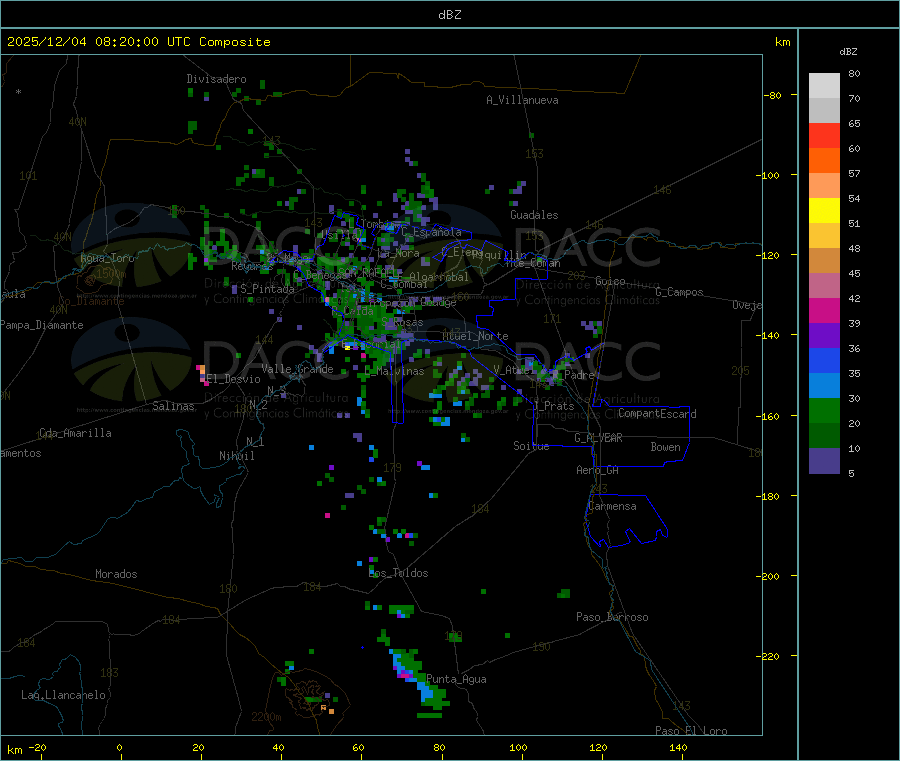Click the Morados map label

[x=116, y=574]
